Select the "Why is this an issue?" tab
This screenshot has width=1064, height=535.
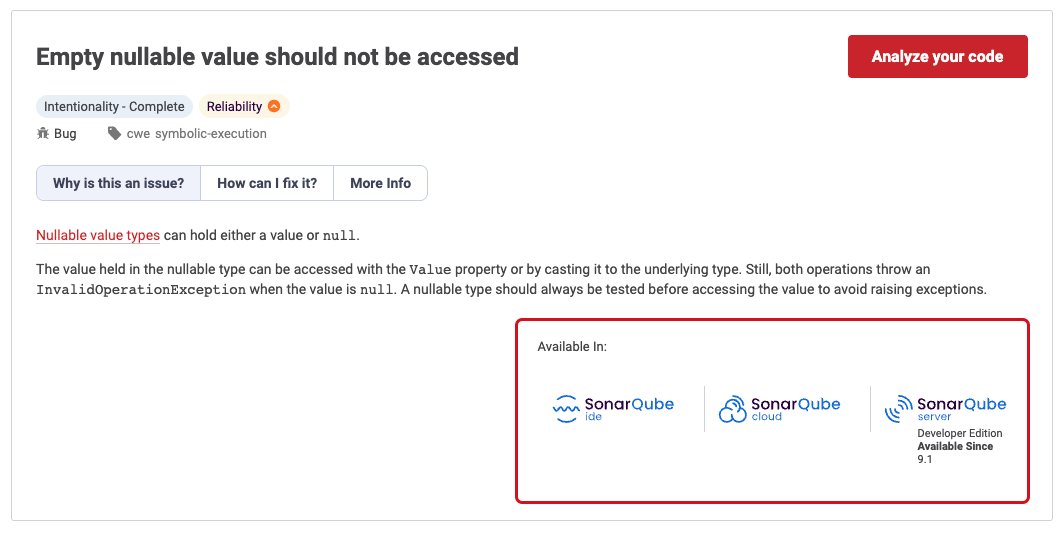tap(118, 183)
